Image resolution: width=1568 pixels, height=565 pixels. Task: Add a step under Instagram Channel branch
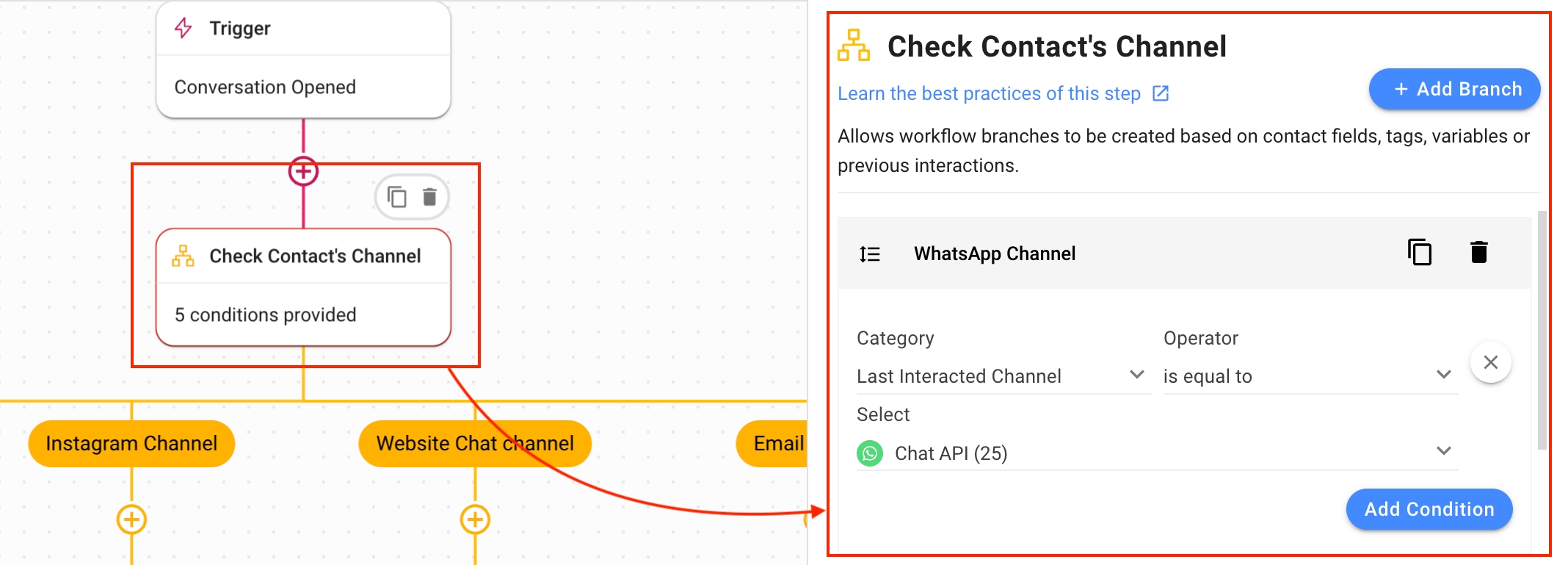pos(131,519)
